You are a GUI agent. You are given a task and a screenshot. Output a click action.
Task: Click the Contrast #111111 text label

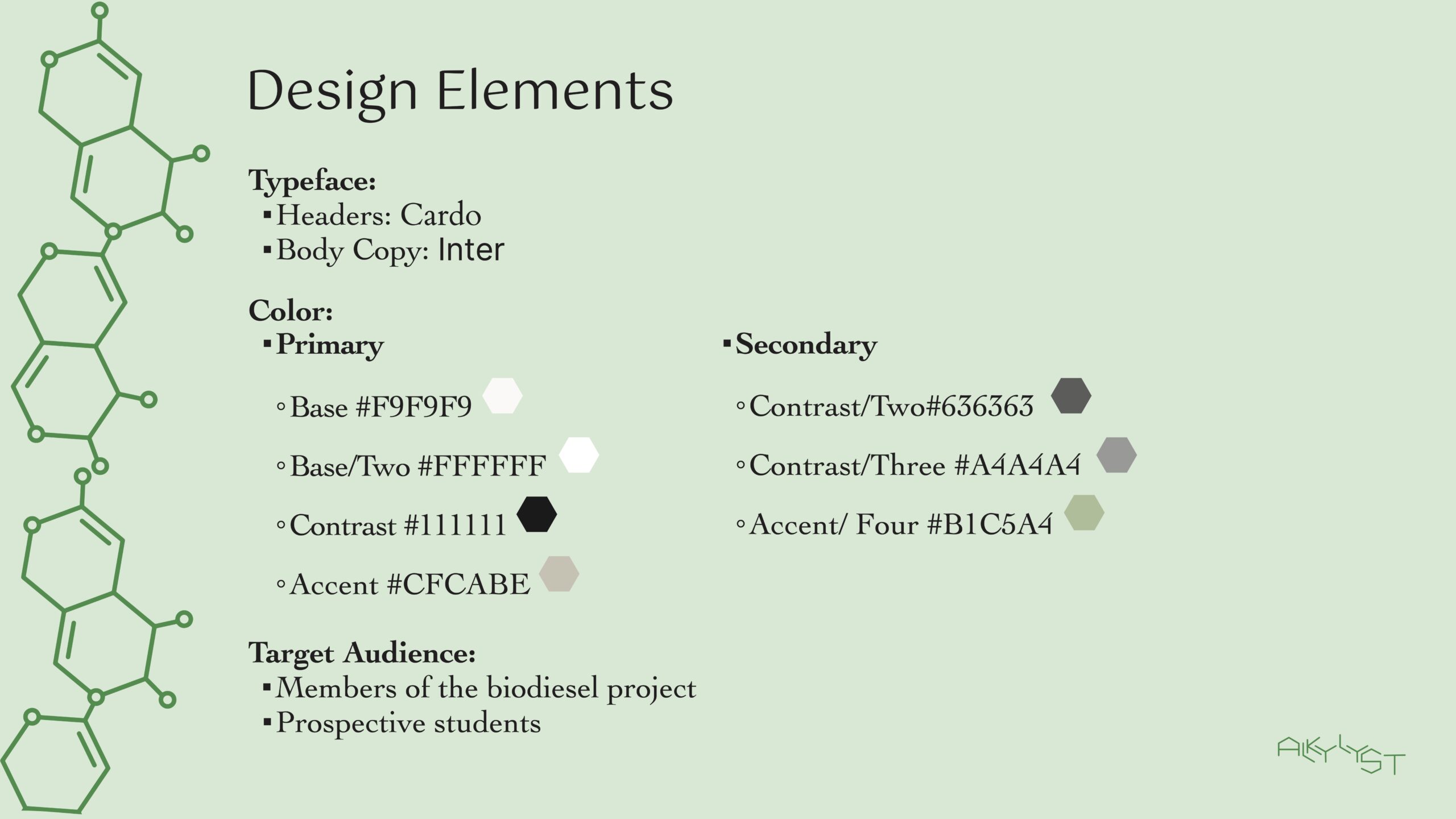click(x=398, y=525)
